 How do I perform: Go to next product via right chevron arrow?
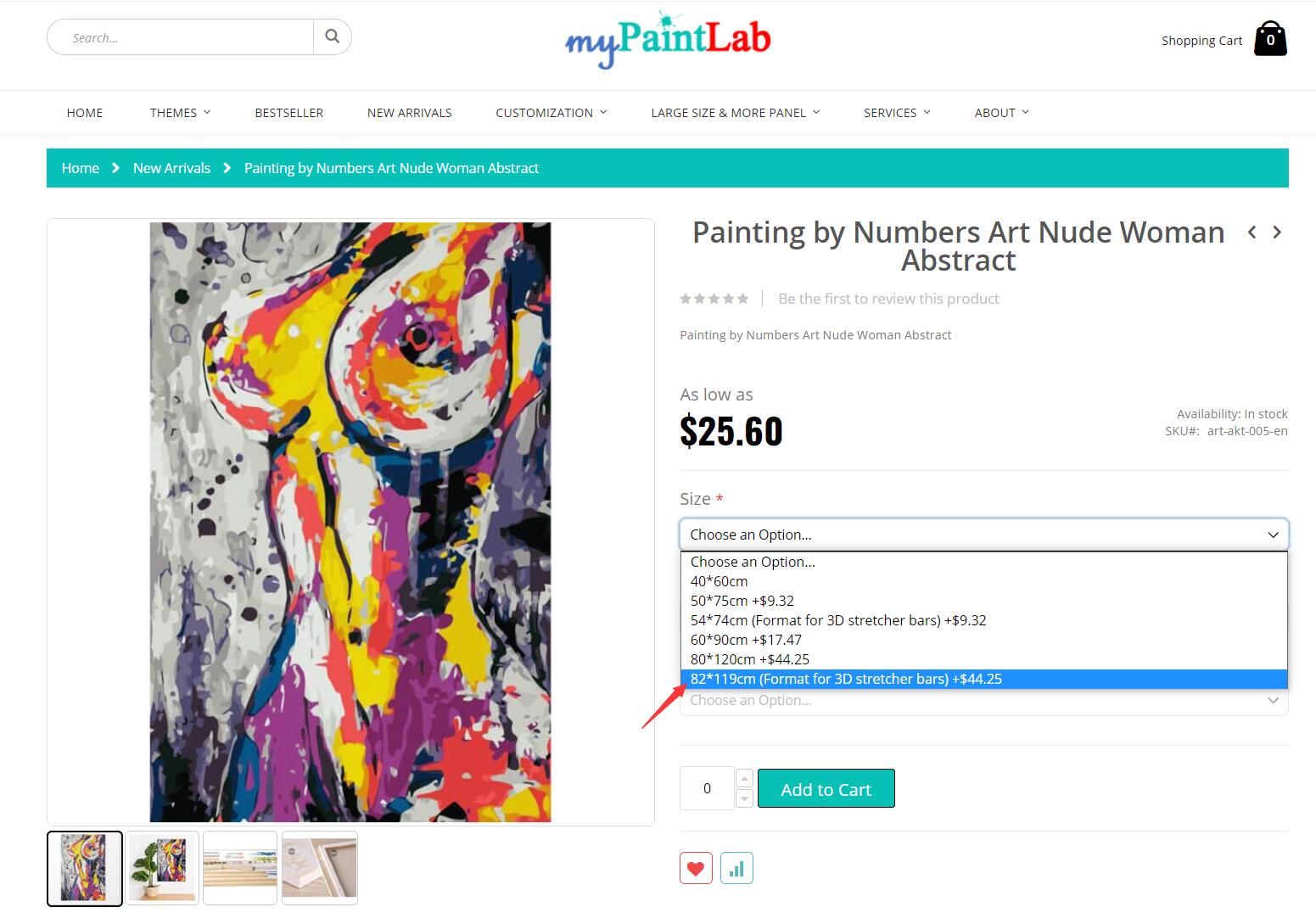(1277, 232)
